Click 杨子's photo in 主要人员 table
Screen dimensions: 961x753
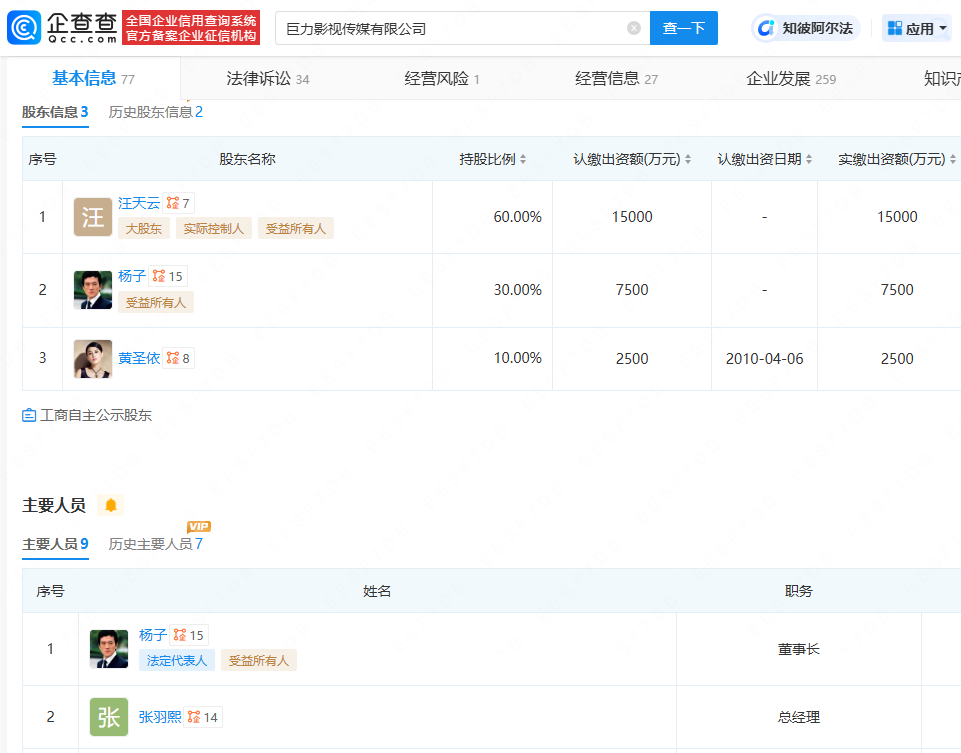(x=108, y=649)
